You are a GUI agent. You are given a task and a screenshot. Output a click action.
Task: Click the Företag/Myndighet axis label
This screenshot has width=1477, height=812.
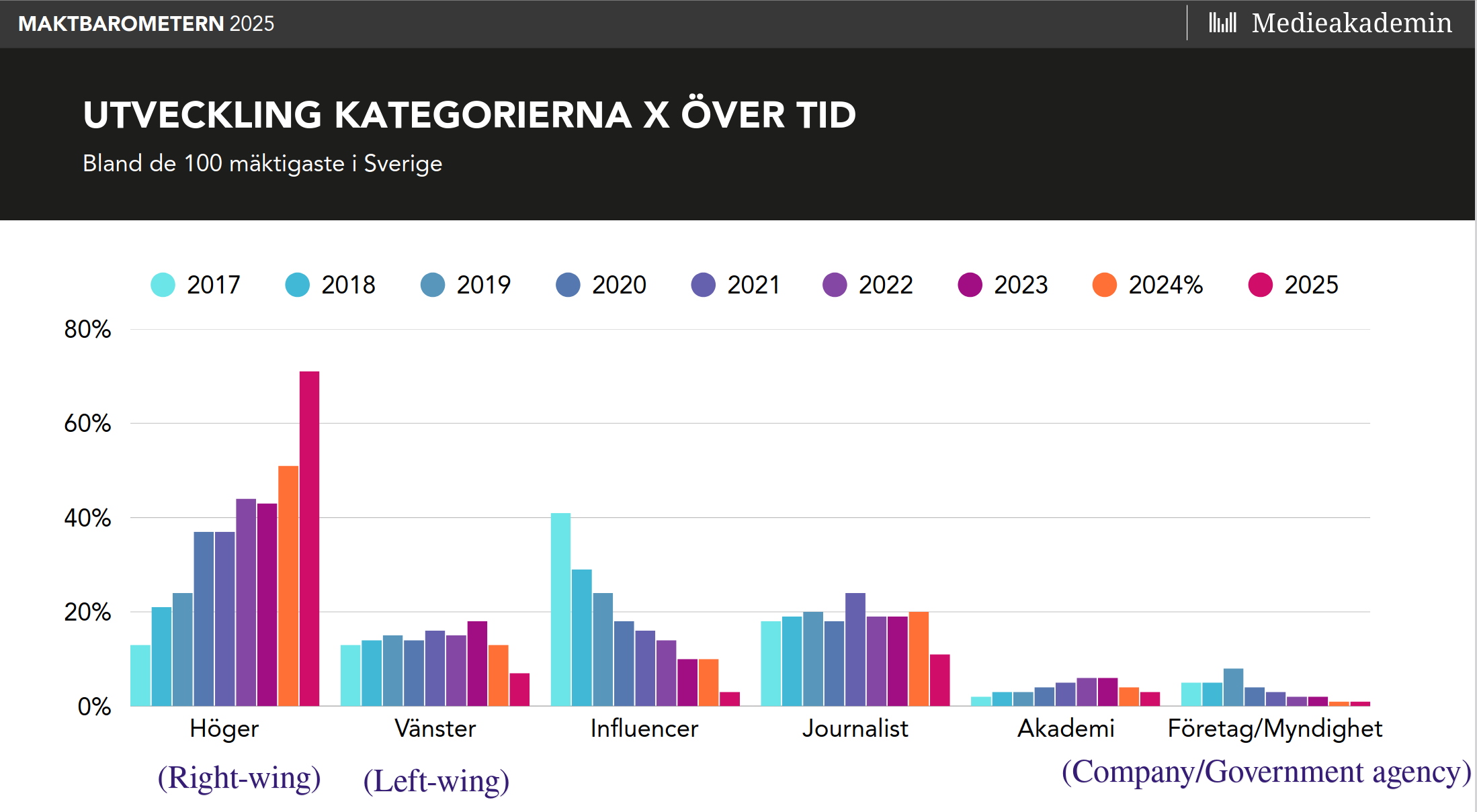click(1274, 729)
